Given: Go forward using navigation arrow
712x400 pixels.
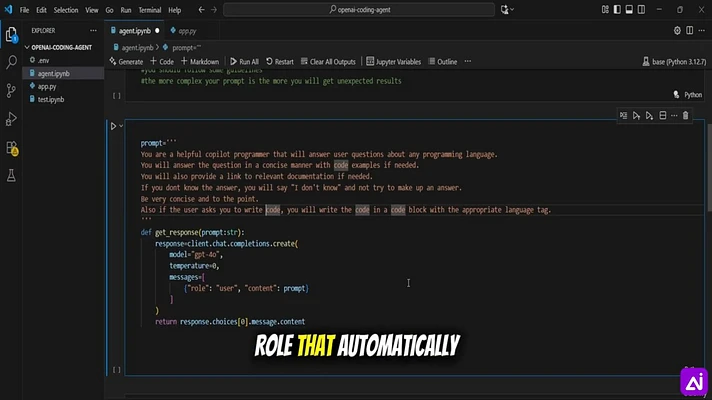Looking at the screenshot, I should pos(214,10).
